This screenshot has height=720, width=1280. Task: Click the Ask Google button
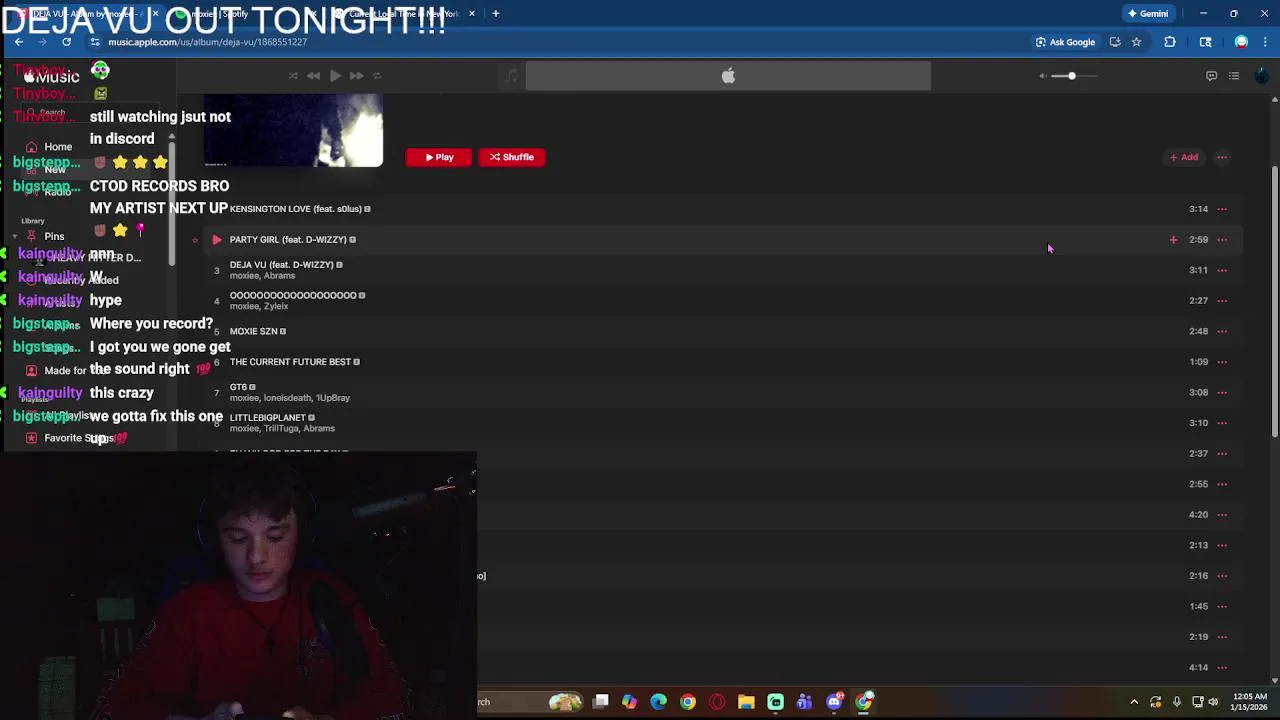(x=1065, y=42)
